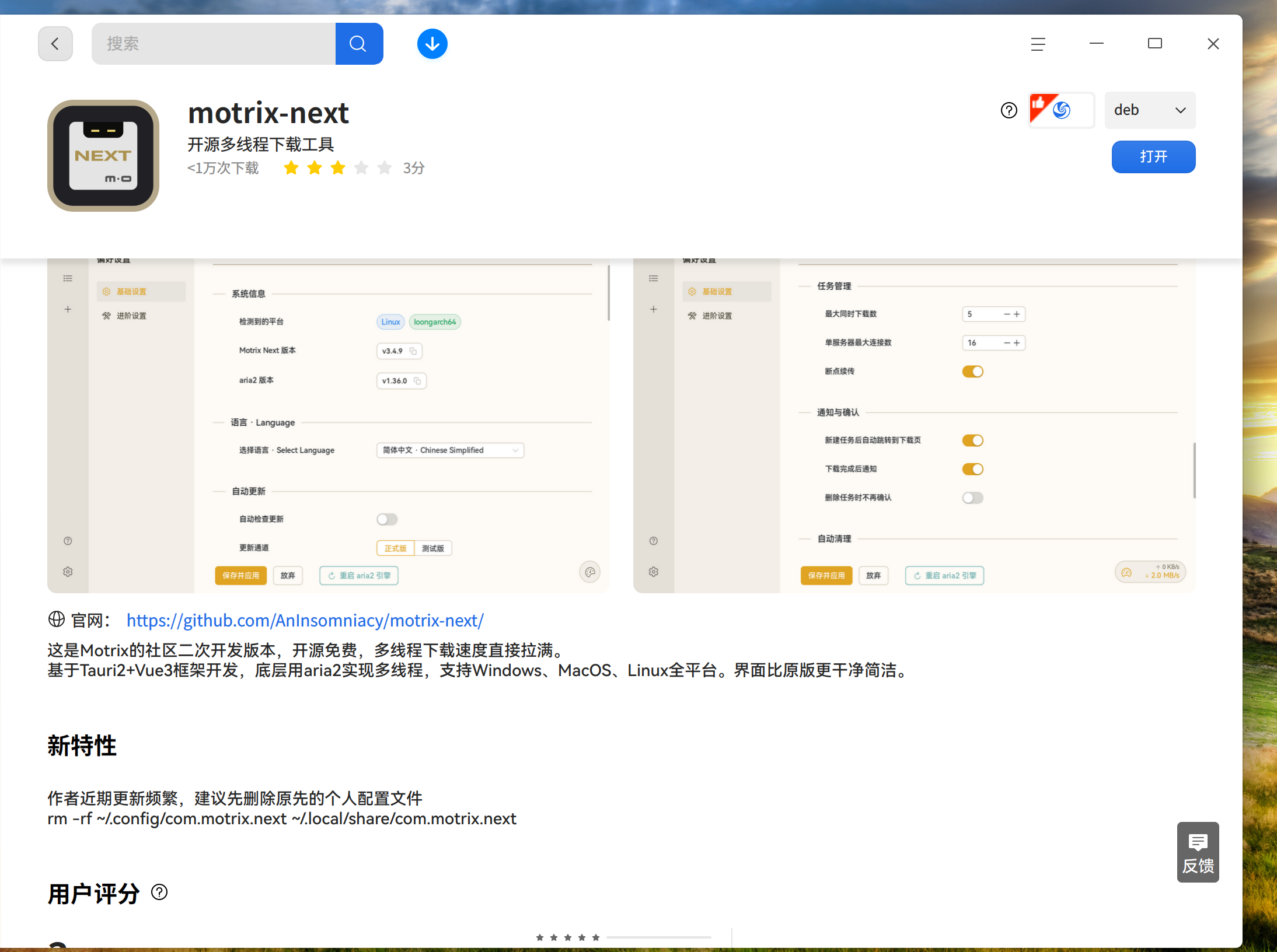1277x952 pixels.
Task: Click the 3分 rating score text
Action: (x=414, y=169)
